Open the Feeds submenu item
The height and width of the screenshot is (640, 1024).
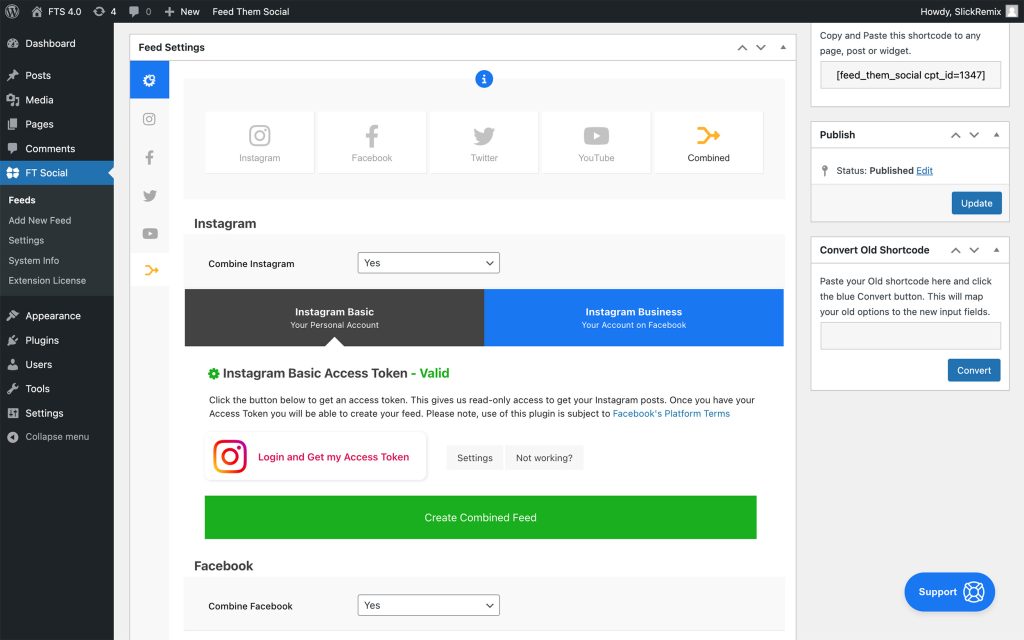pos(22,200)
